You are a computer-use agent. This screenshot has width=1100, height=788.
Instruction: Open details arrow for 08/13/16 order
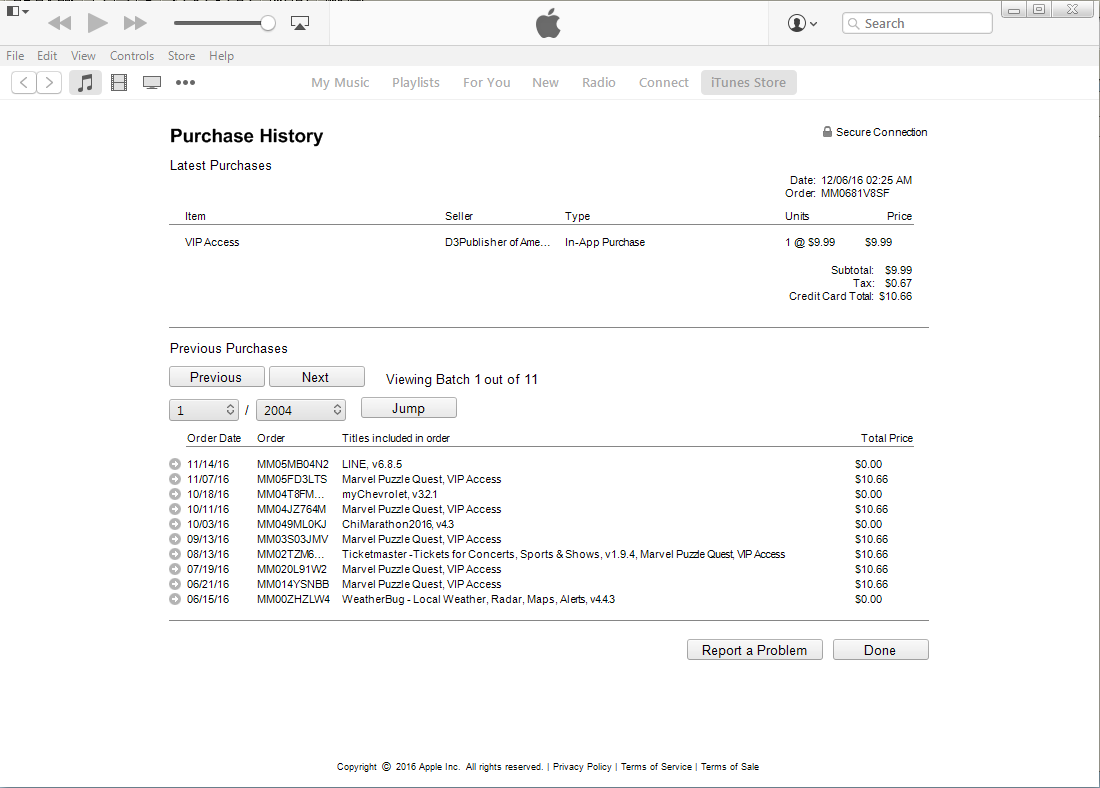[175, 554]
